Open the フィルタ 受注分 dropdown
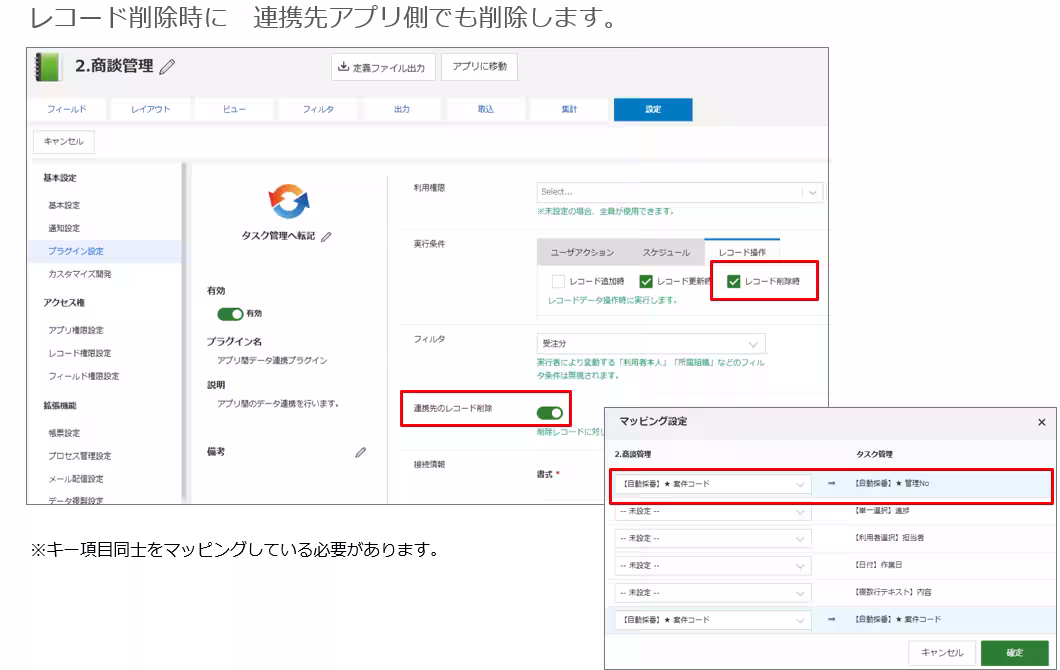The image size is (1060, 670). 651,343
